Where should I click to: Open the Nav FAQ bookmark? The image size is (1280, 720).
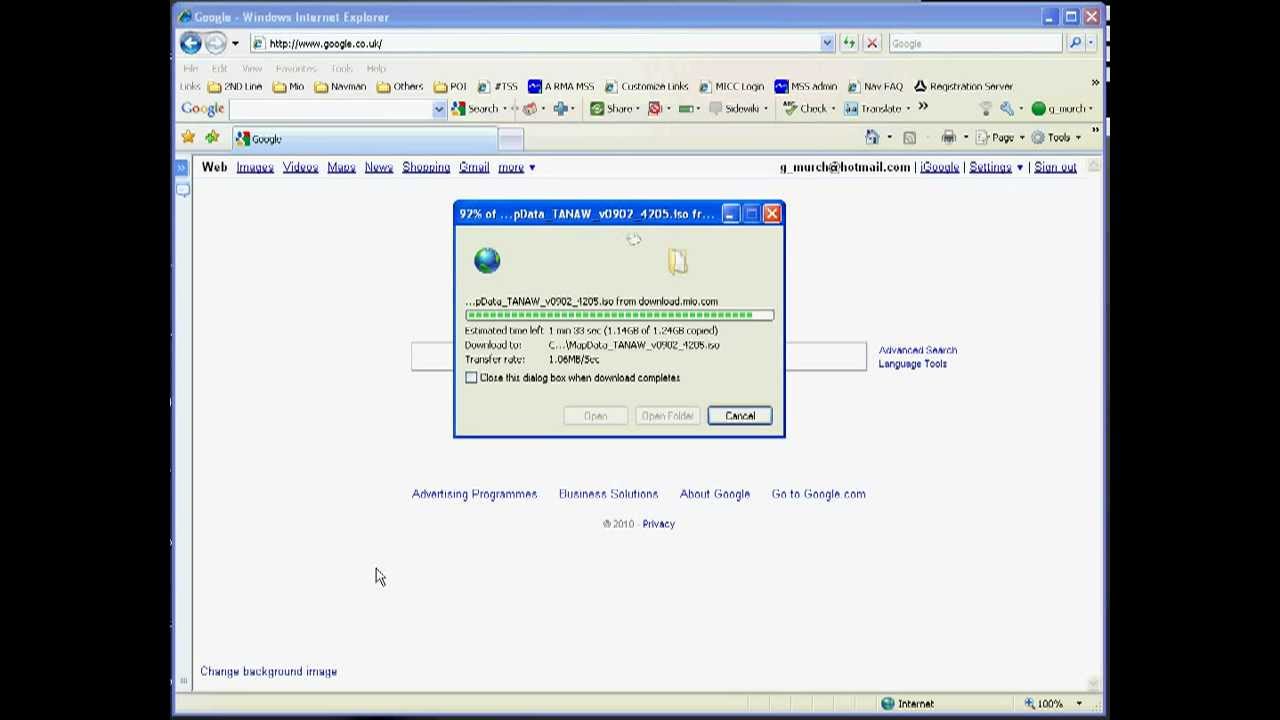(x=875, y=86)
